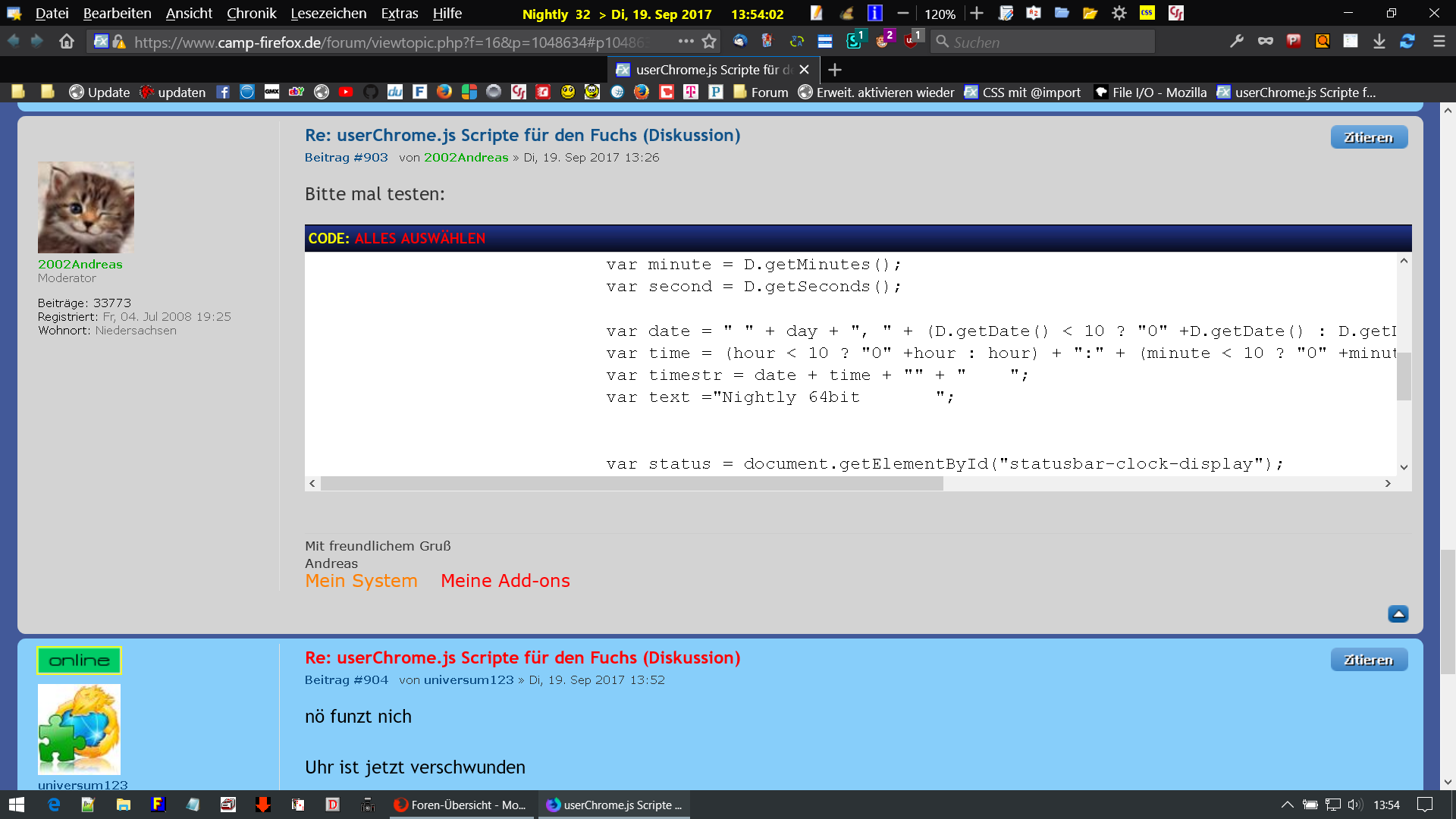The height and width of the screenshot is (819, 1456).
Task: Click the Home button in navigation bar
Action: click(x=67, y=42)
